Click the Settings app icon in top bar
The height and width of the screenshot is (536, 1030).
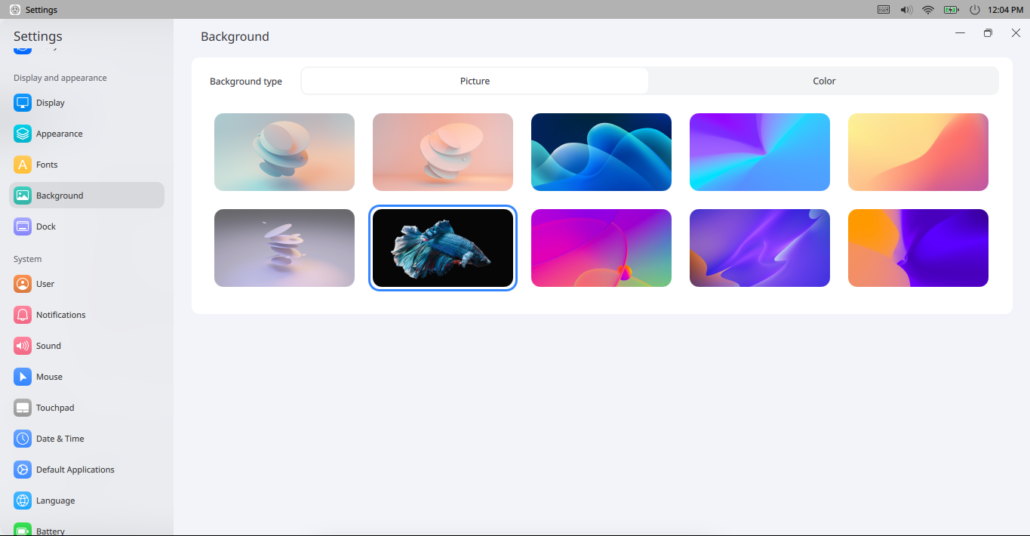point(14,9)
